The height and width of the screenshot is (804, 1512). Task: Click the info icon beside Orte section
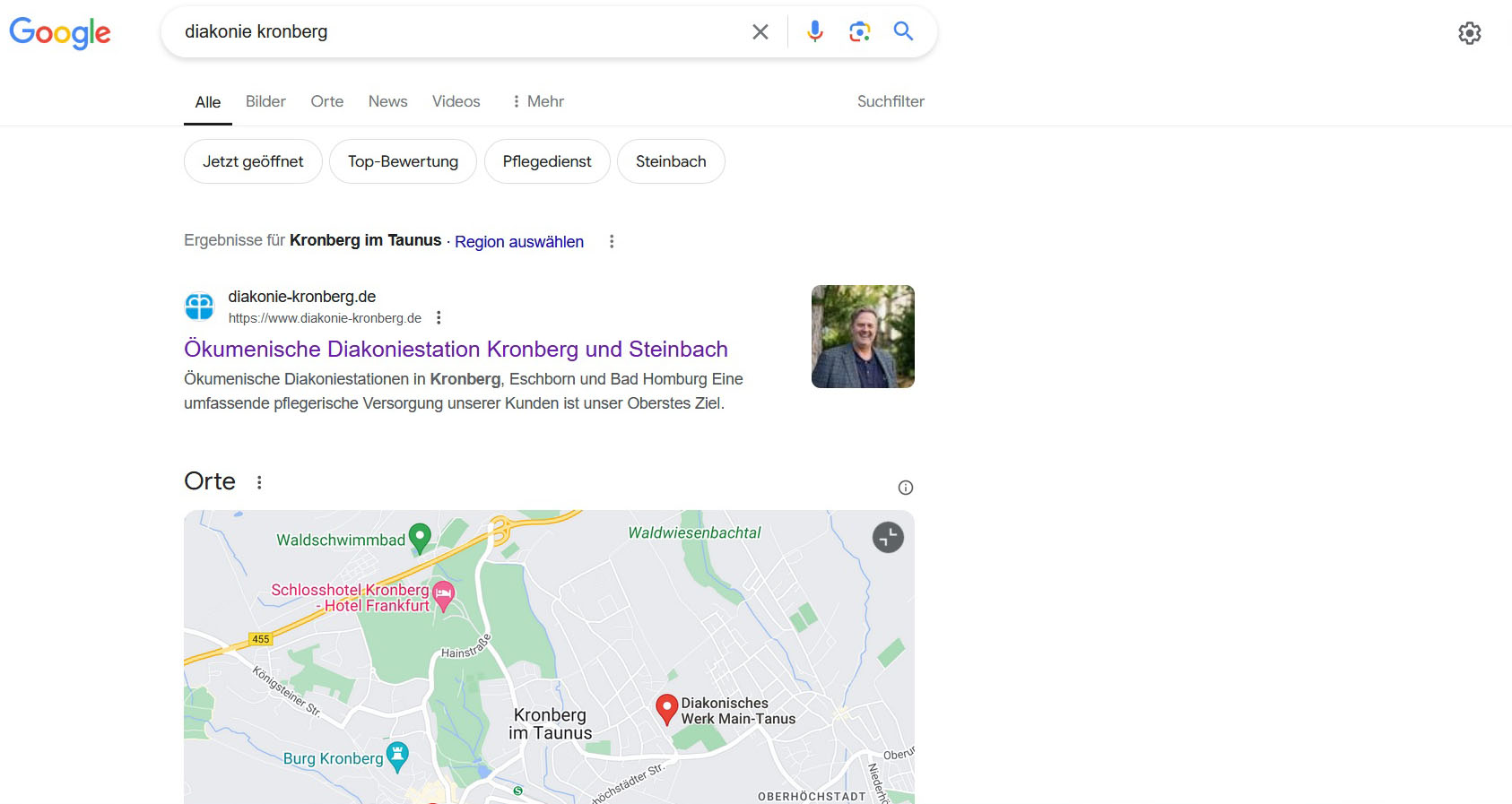(906, 488)
